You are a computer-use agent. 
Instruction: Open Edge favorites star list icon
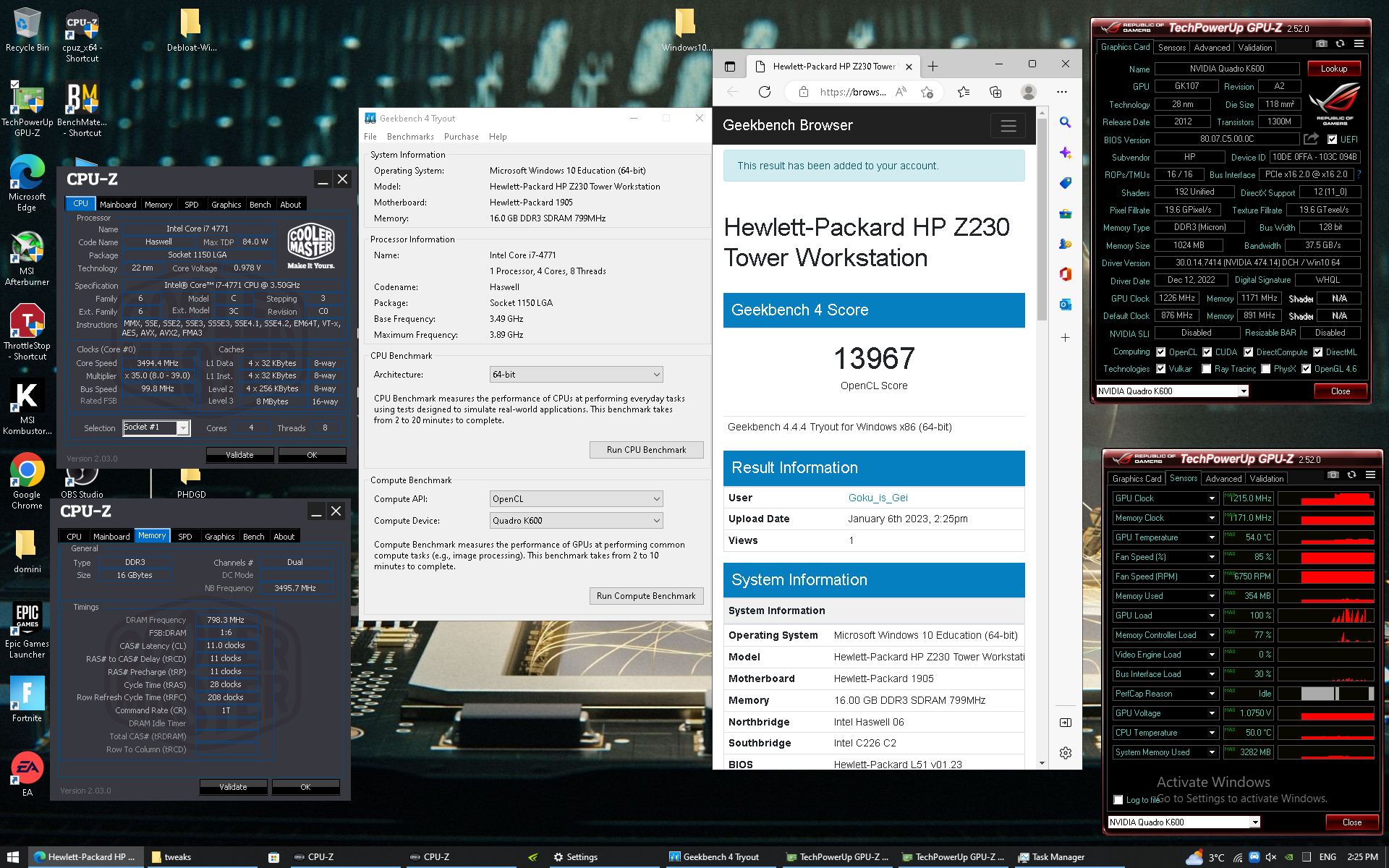tap(964, 92)
